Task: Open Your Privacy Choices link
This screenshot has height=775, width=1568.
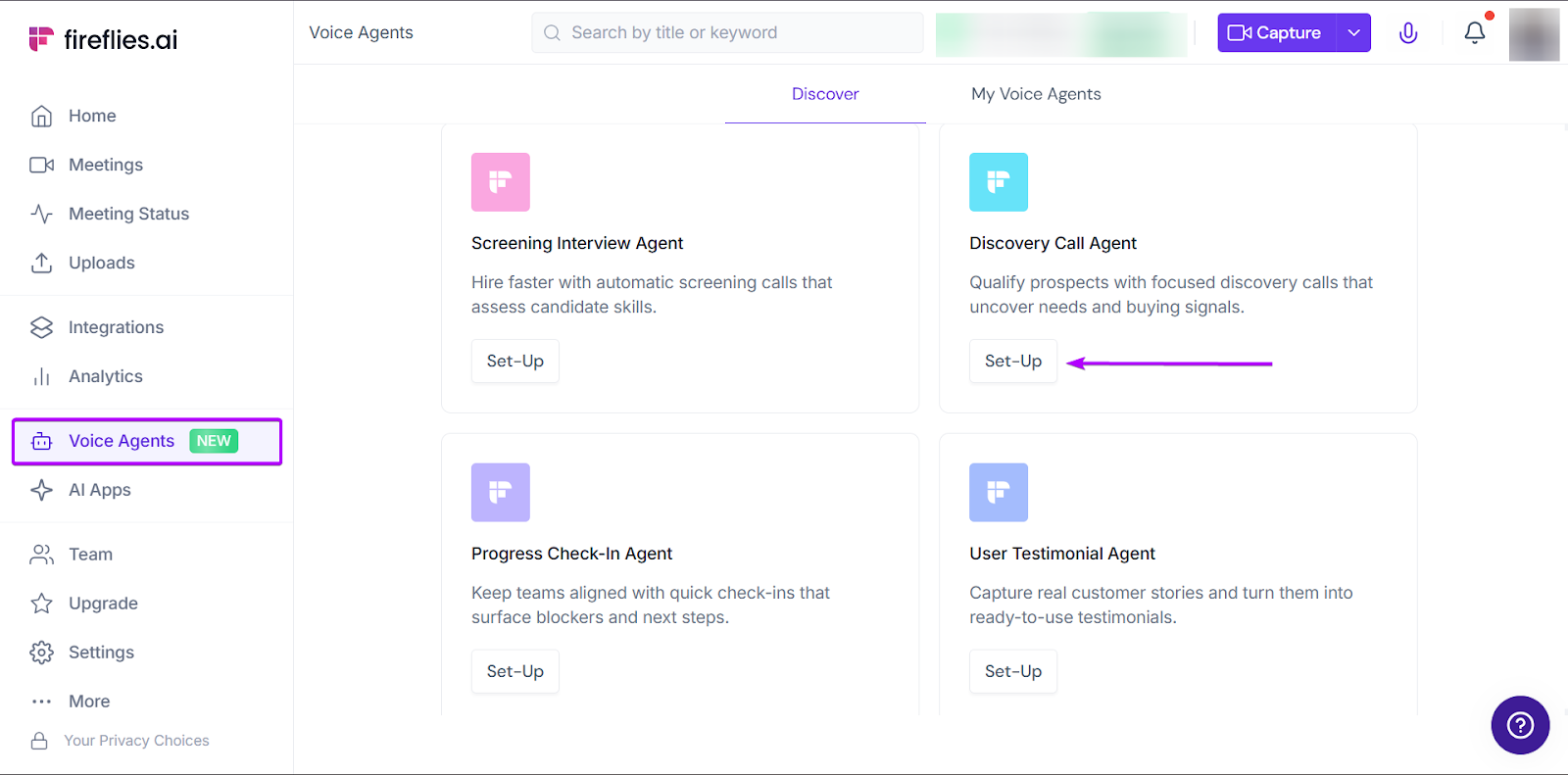Action: point(136,741)
